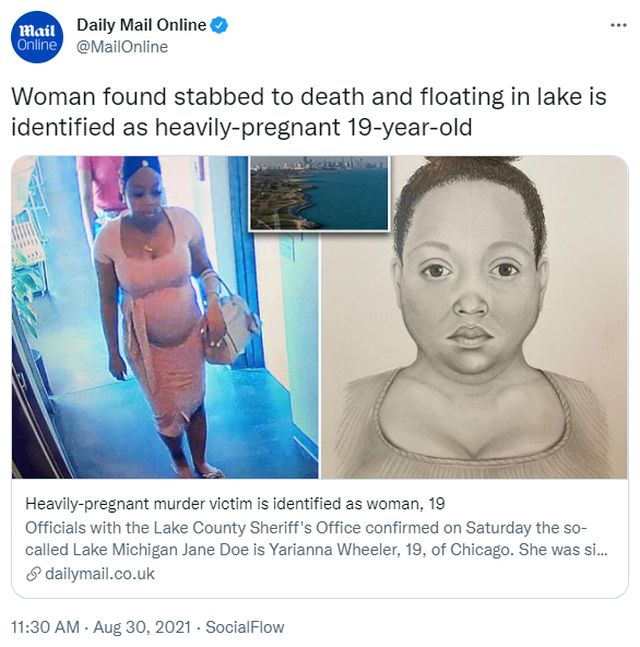Open the photo of woman in pink dress
The height and width of the screenshot is (647, 640).
pyautogui.click(x=165, y=317)
